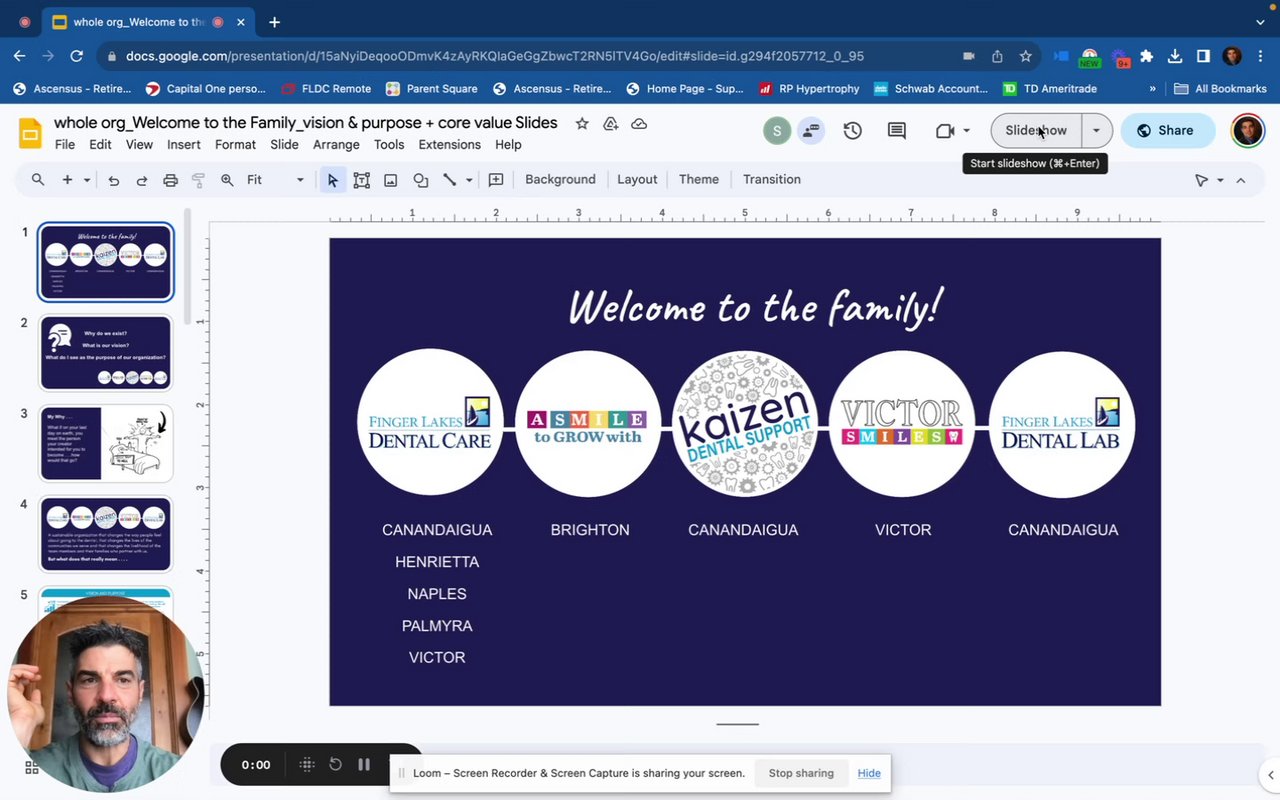Select the Text box tool
This screenshot has height=800, width=1280.
click(x=362, y=180)
